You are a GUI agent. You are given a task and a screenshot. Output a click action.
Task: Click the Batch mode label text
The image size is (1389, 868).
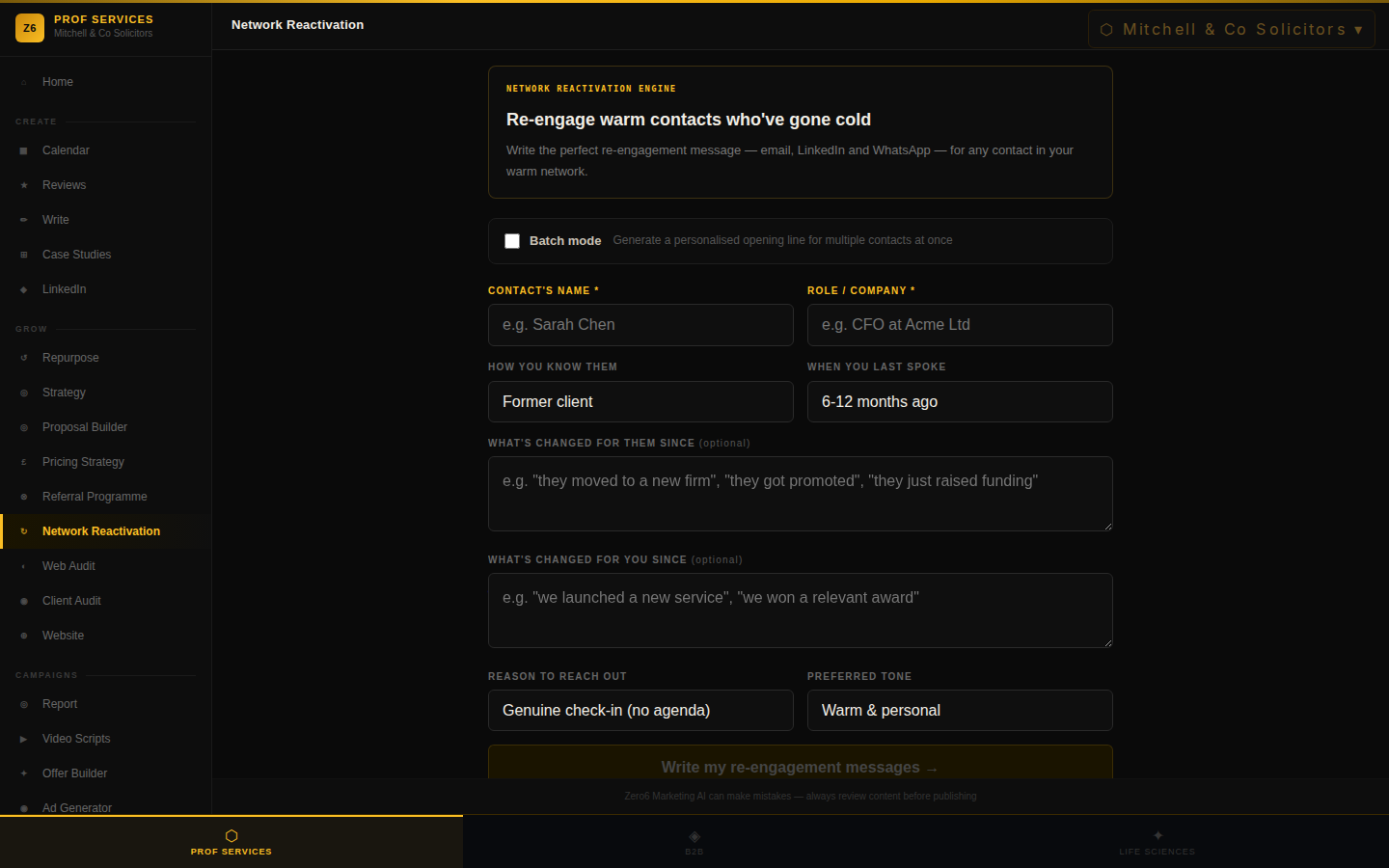point(565,241)
